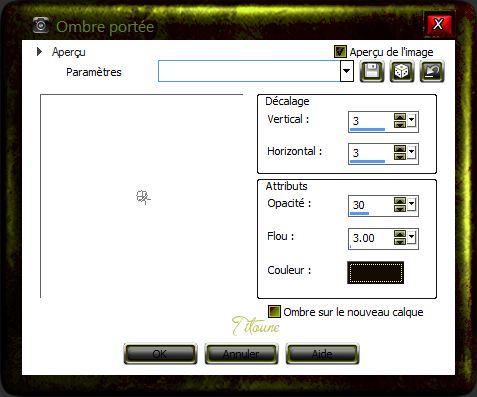Open the Paramètres preset dropdown
The height and width of the screenshot is (397, 477).
pyautogui.click(x=346, y=71)
